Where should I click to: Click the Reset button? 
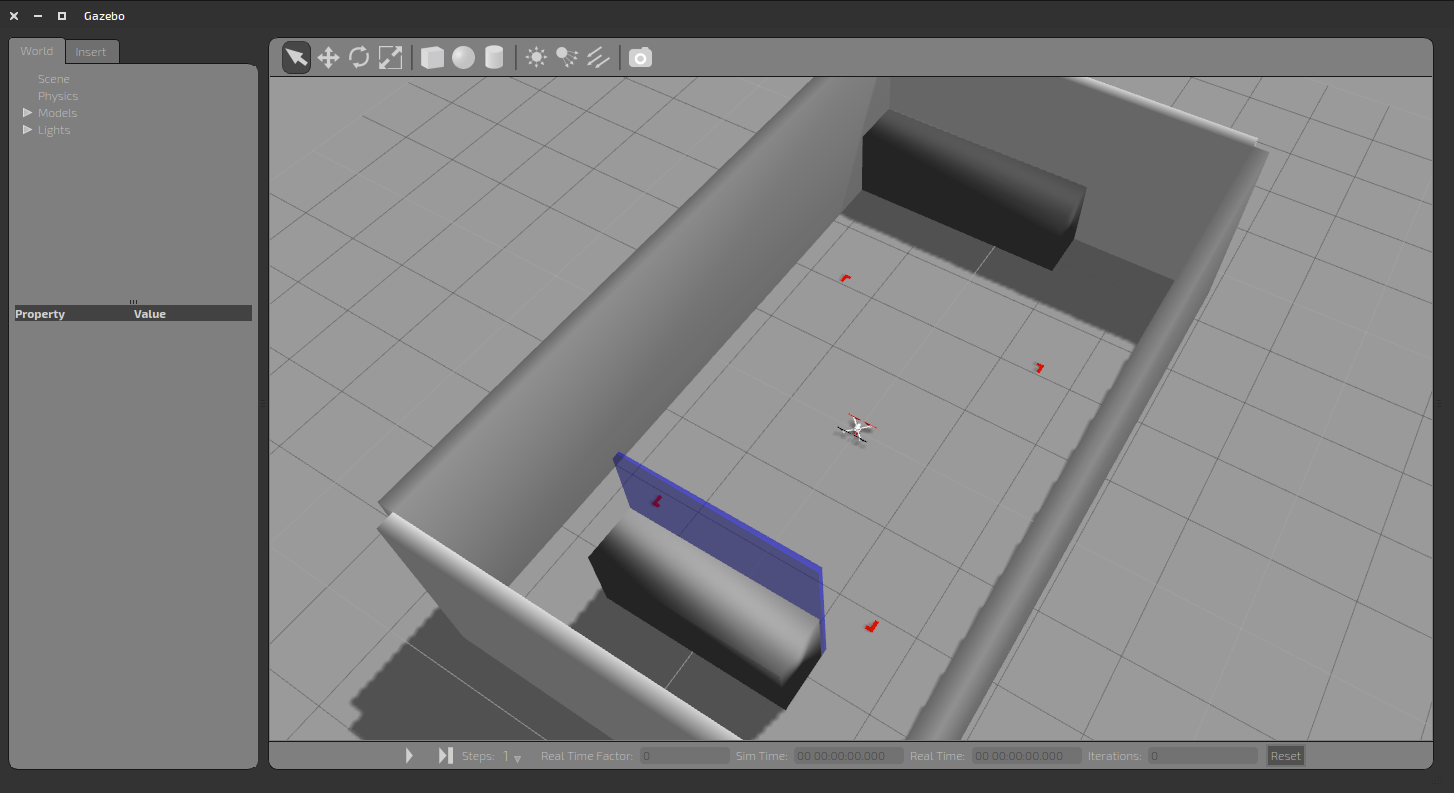(1285, 756)
